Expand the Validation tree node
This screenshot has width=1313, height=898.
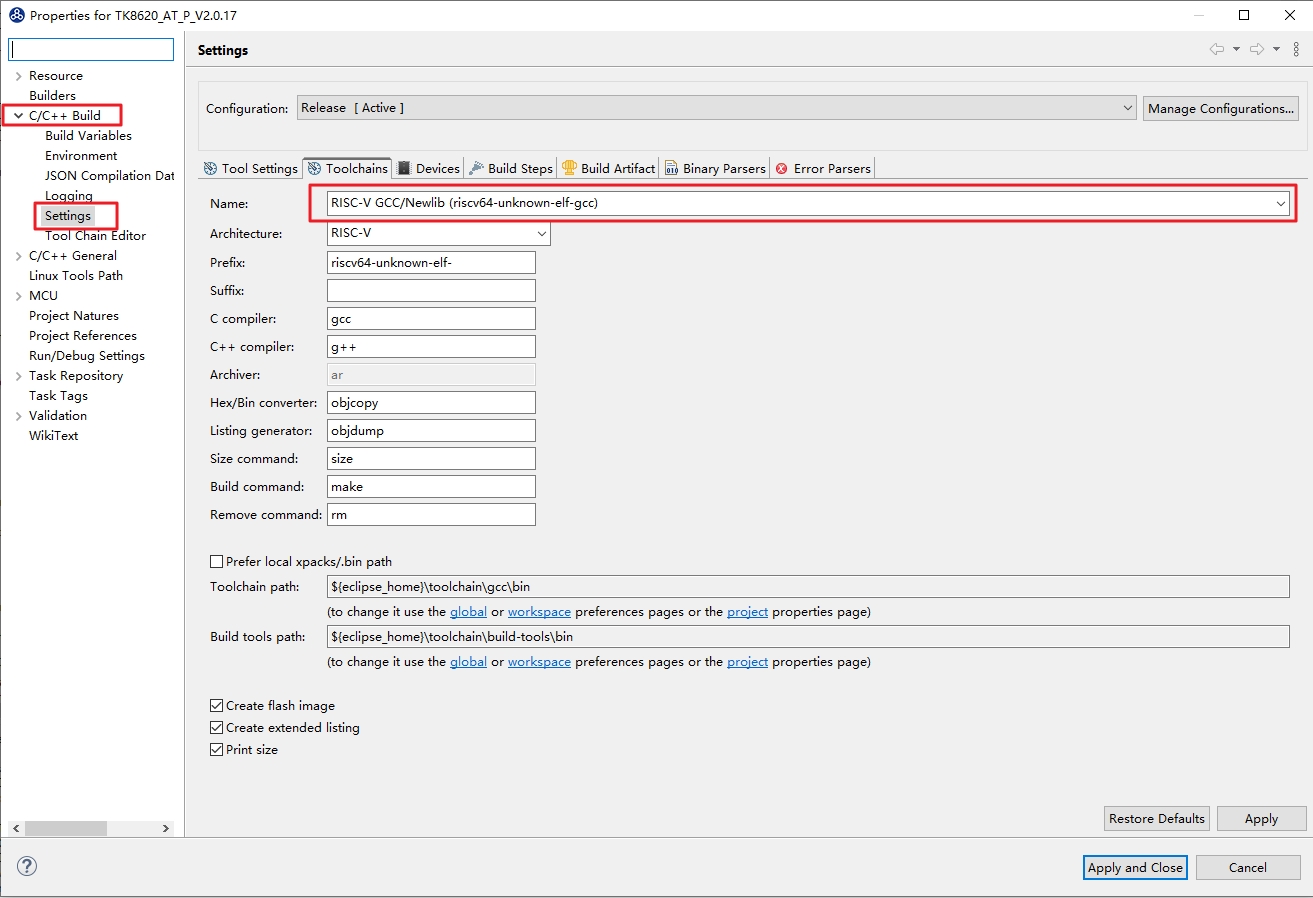(x=18, y=416)
